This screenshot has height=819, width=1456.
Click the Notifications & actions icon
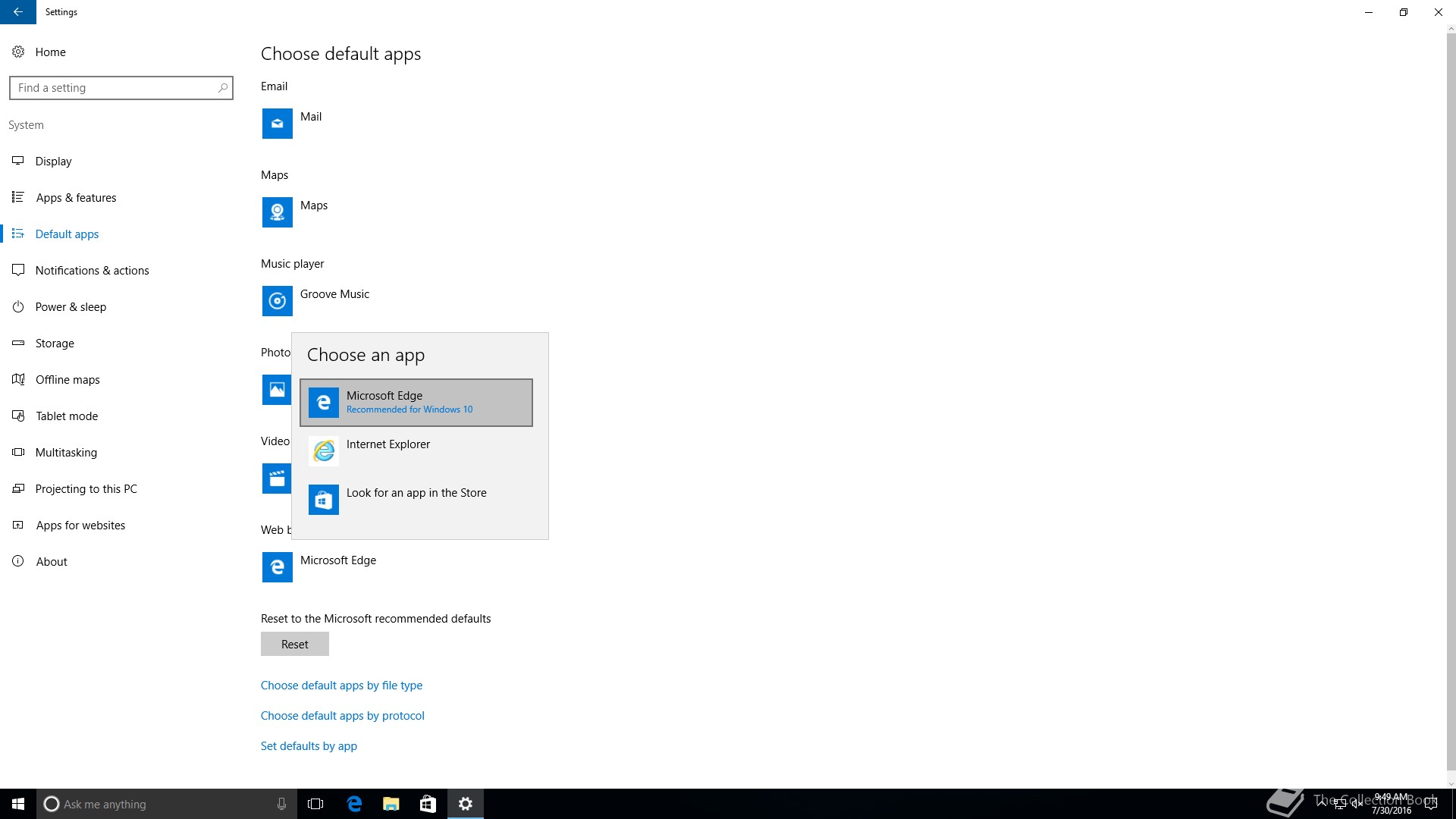click(18, 270)
